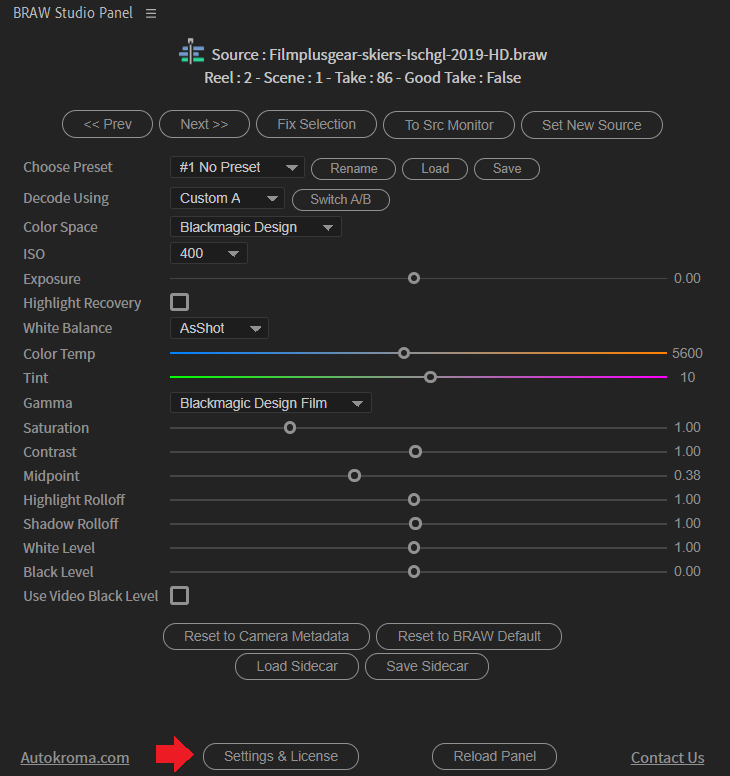This screenshot has width=730, height=776.
Task: Click the Color Temp slider handle
Action: (x=404, y=353)
